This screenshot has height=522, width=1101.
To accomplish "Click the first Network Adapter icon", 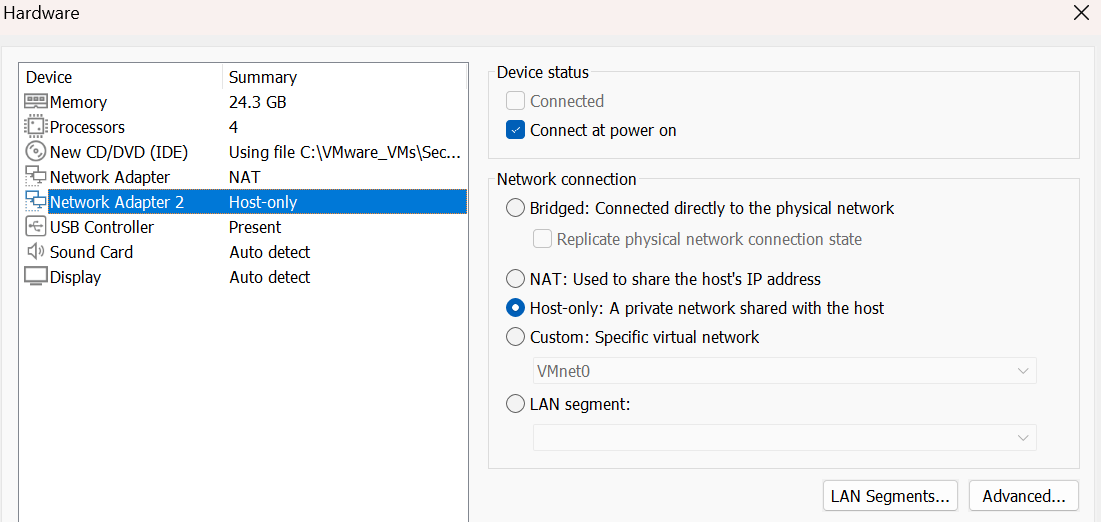I will click(36, 177).
